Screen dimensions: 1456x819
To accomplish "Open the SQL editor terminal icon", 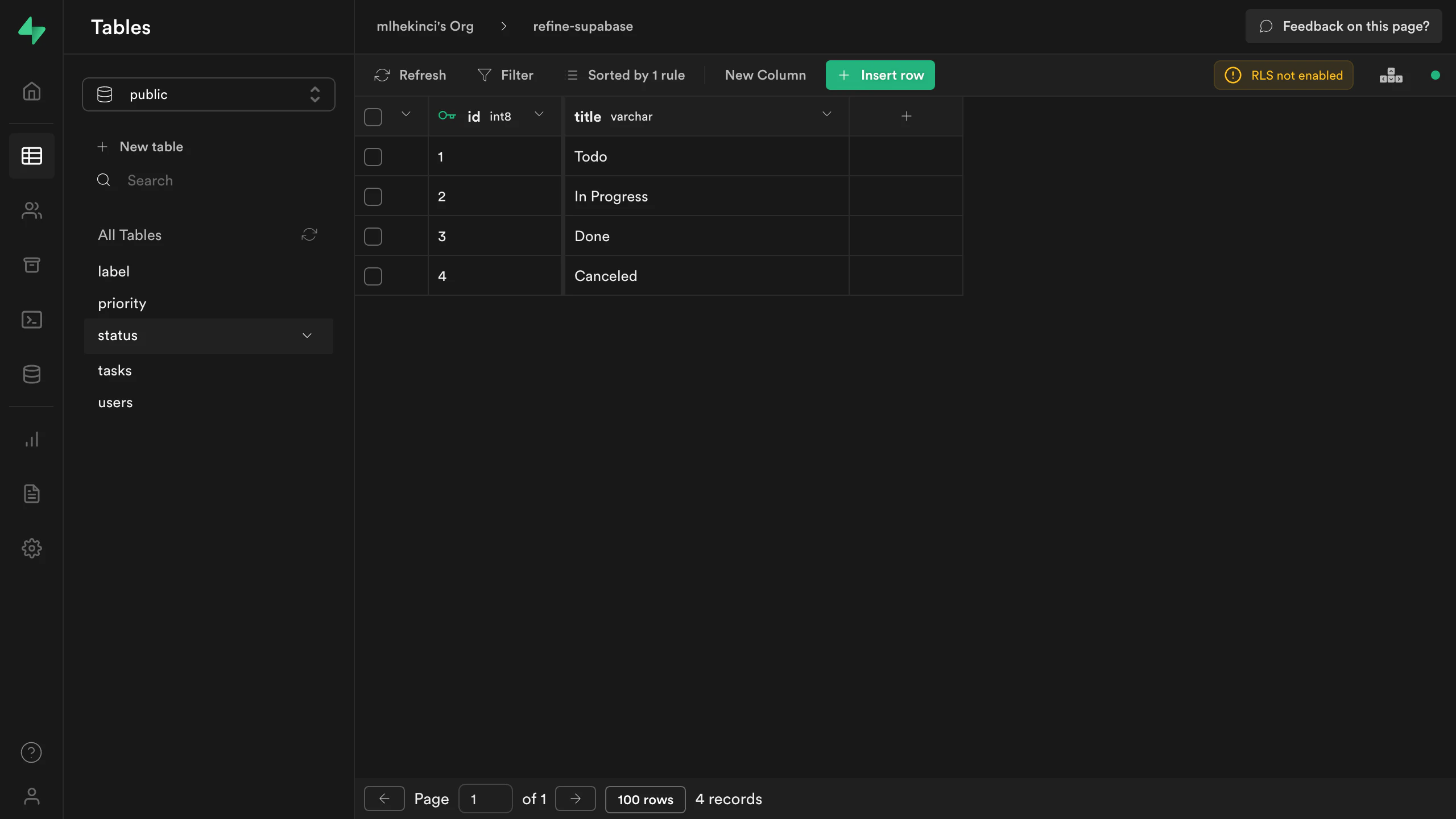I will (32, 320).
